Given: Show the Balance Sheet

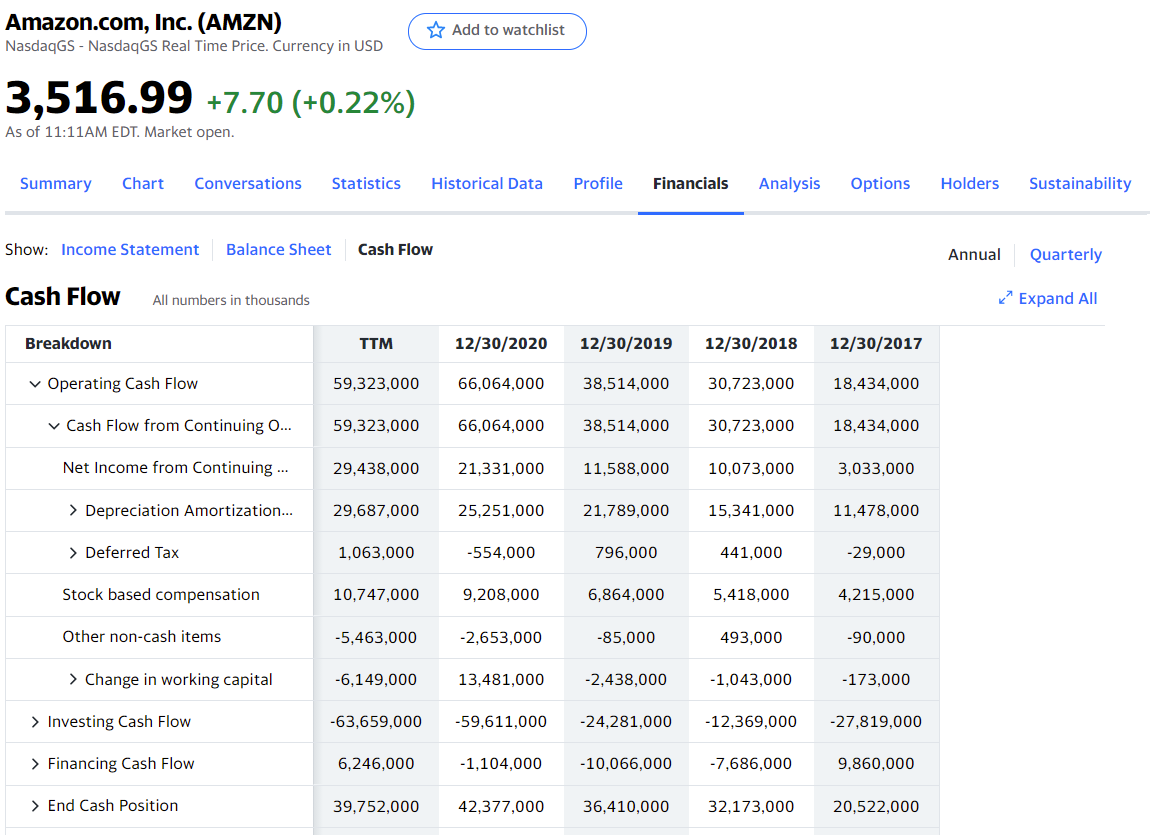Looking at the screenshot, I should click(x=279, y=249).
